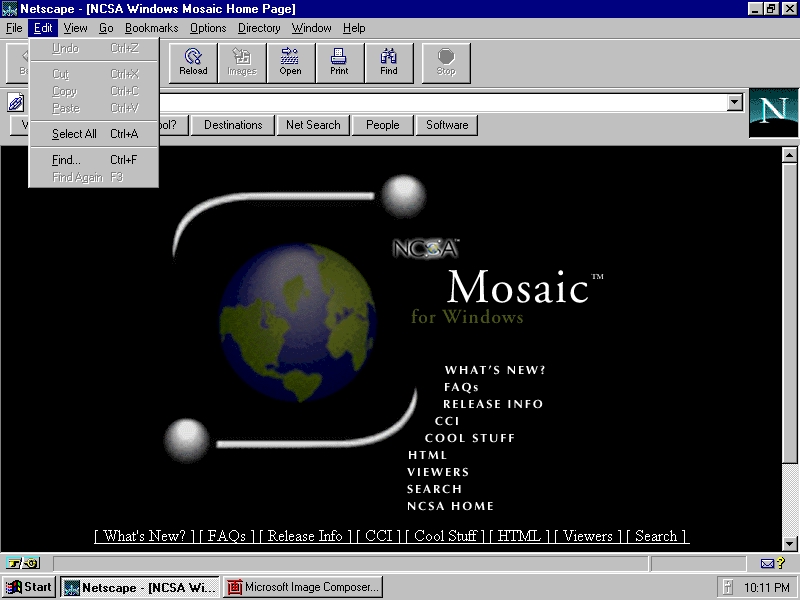Click the Destinations directory button
Screen dimensions: 800x600
(x=233, y=125)
